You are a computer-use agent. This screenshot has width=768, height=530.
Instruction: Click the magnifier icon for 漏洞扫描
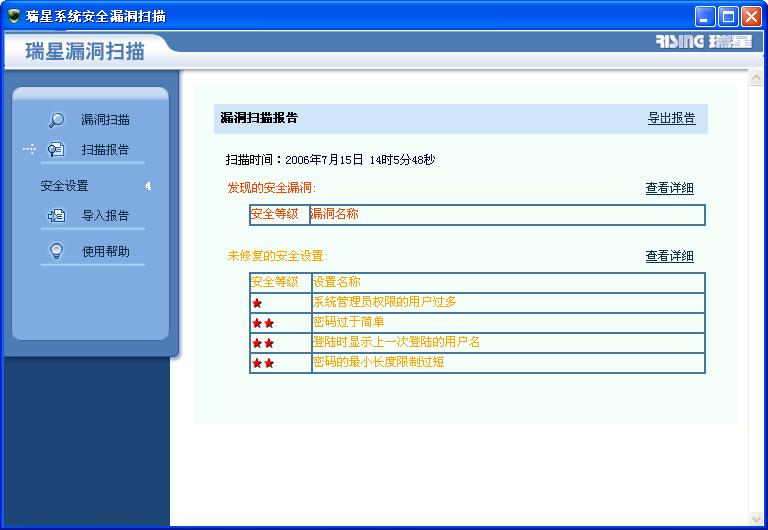pos(56,120)
